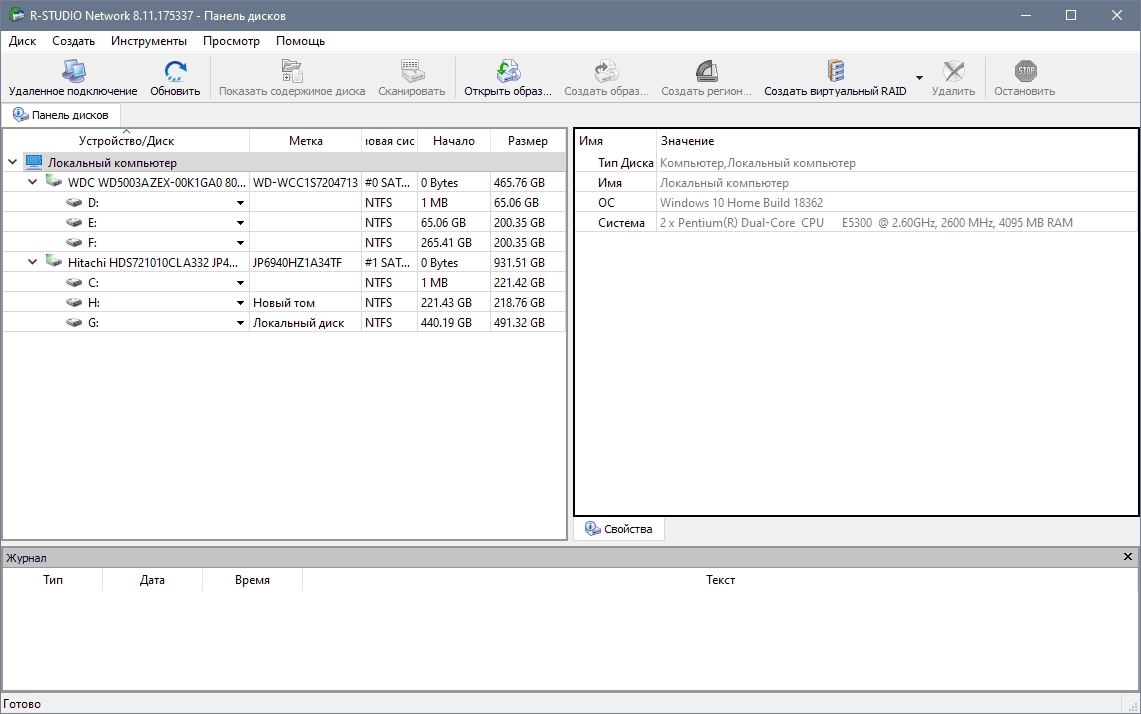Click the Остановить stop icon
The image size is (1141, 714).
click(x=1025, y=71)
